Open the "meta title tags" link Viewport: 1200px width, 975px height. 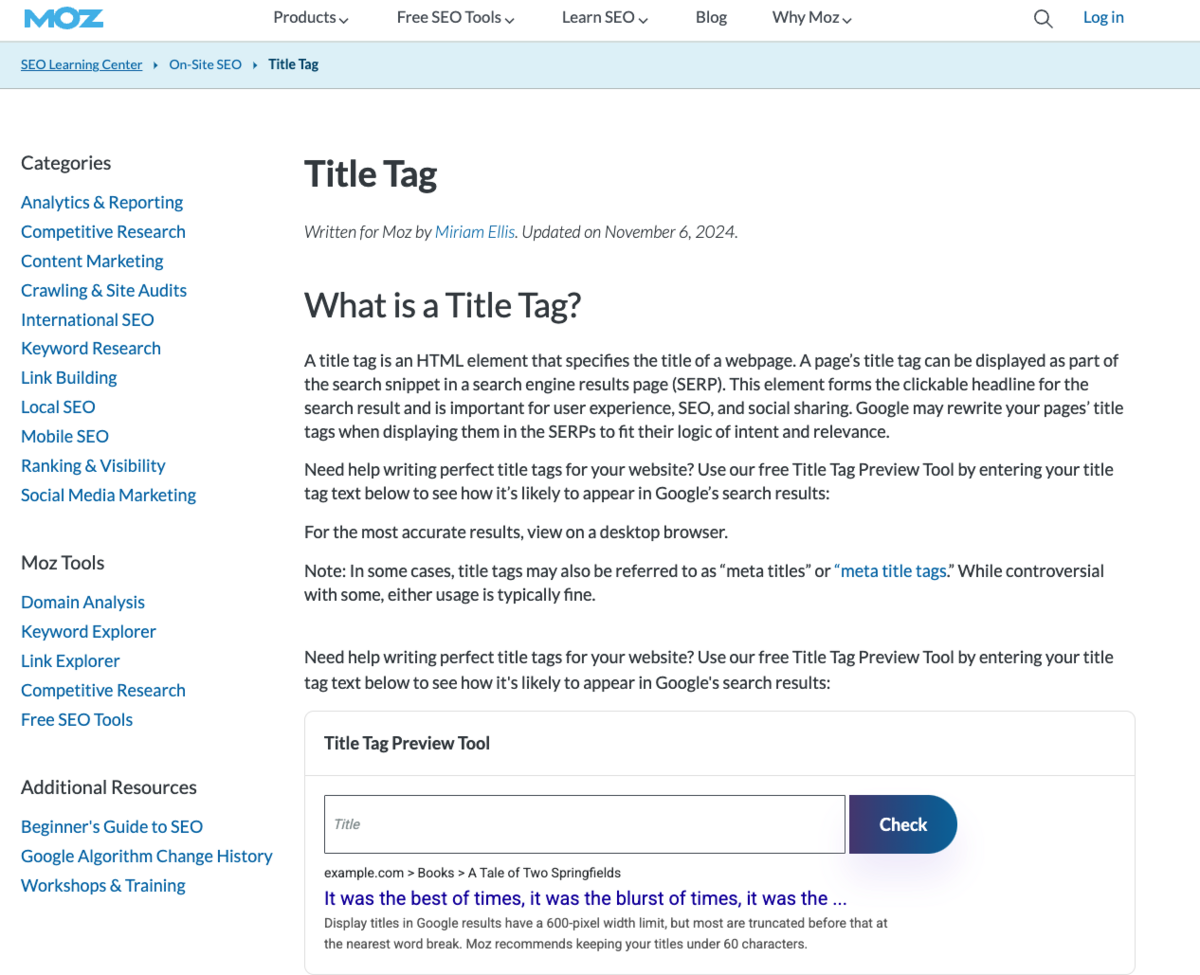click(891, 570)
